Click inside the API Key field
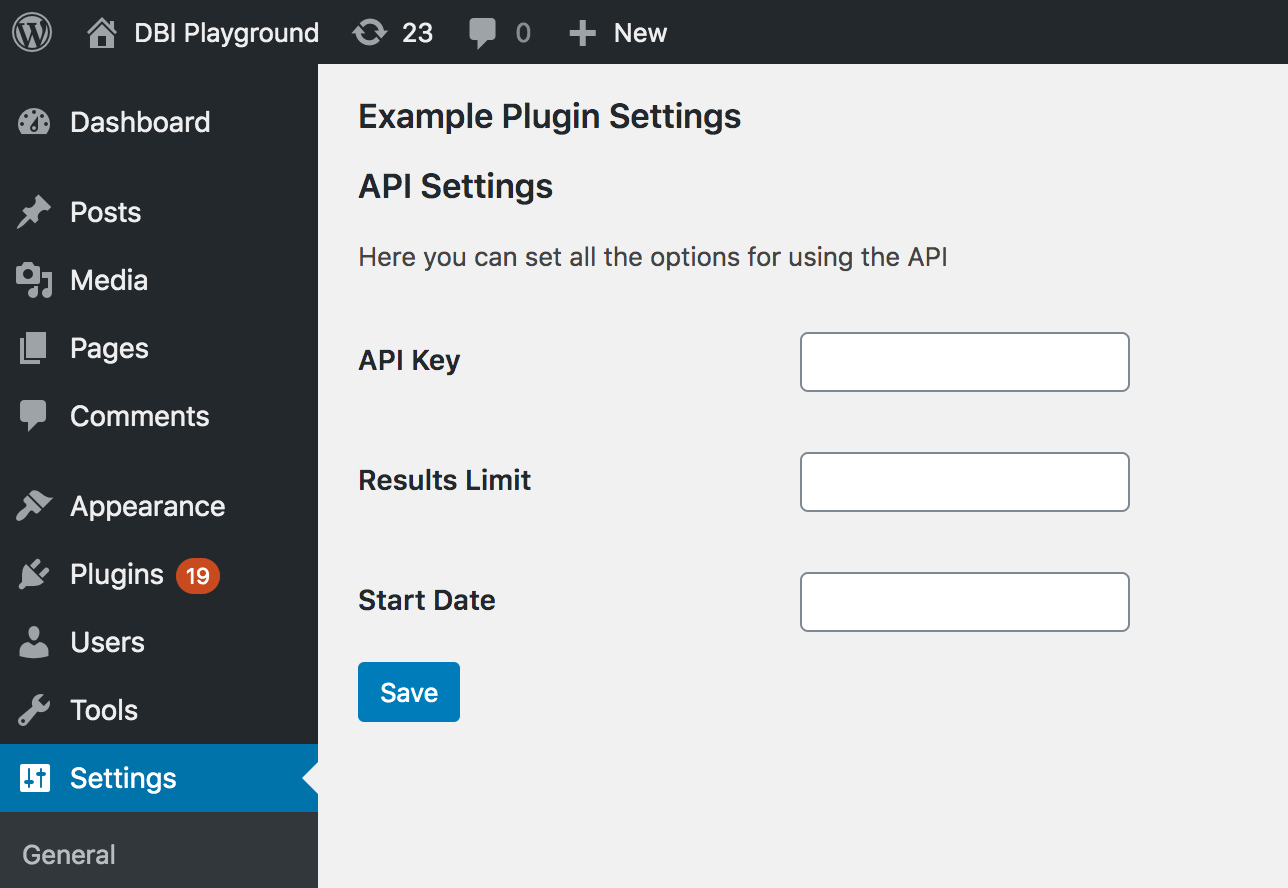Screen dimensions: 1288x888 [963, 362]
